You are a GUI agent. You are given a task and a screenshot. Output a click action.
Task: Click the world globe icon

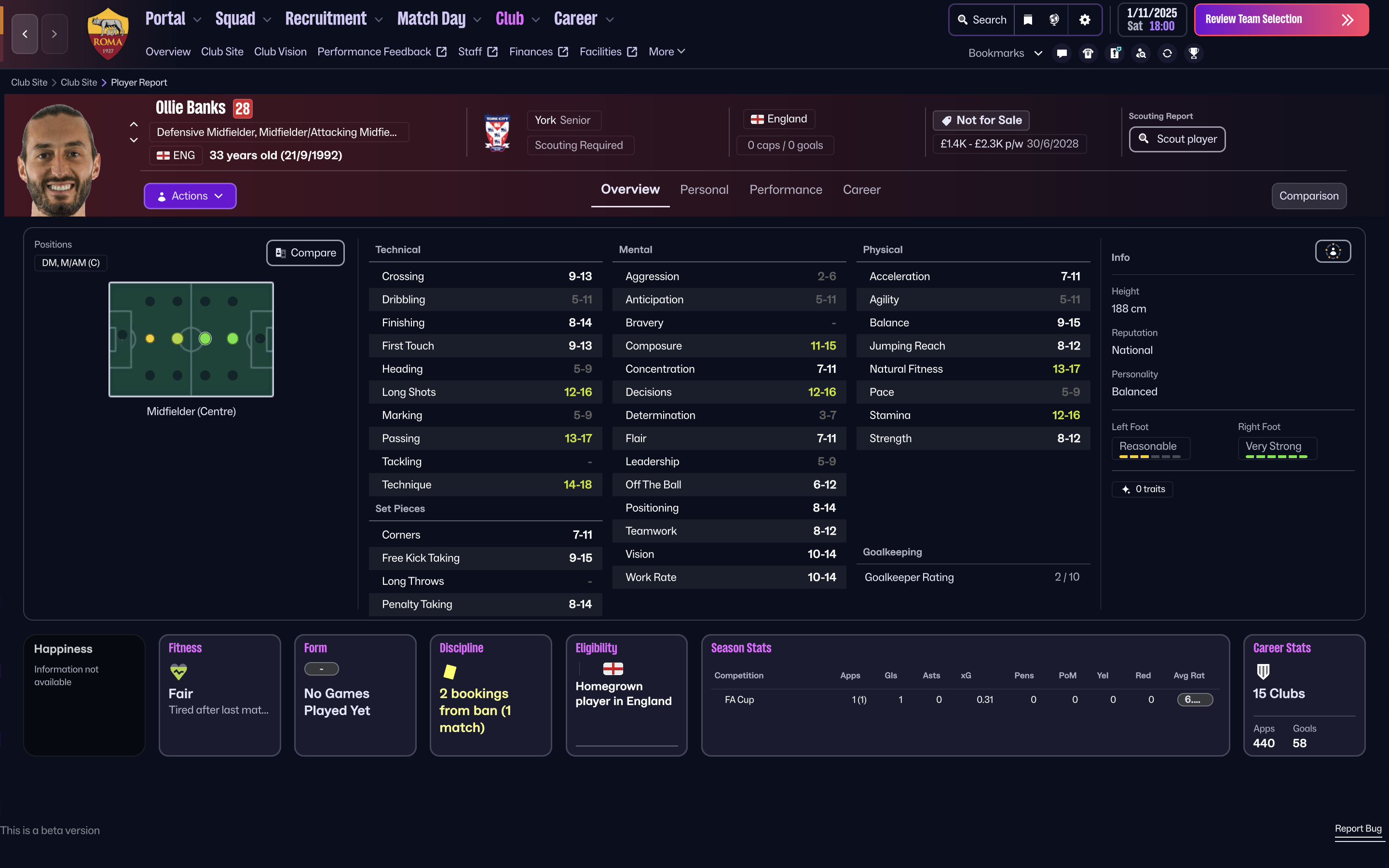(1054, 19)
